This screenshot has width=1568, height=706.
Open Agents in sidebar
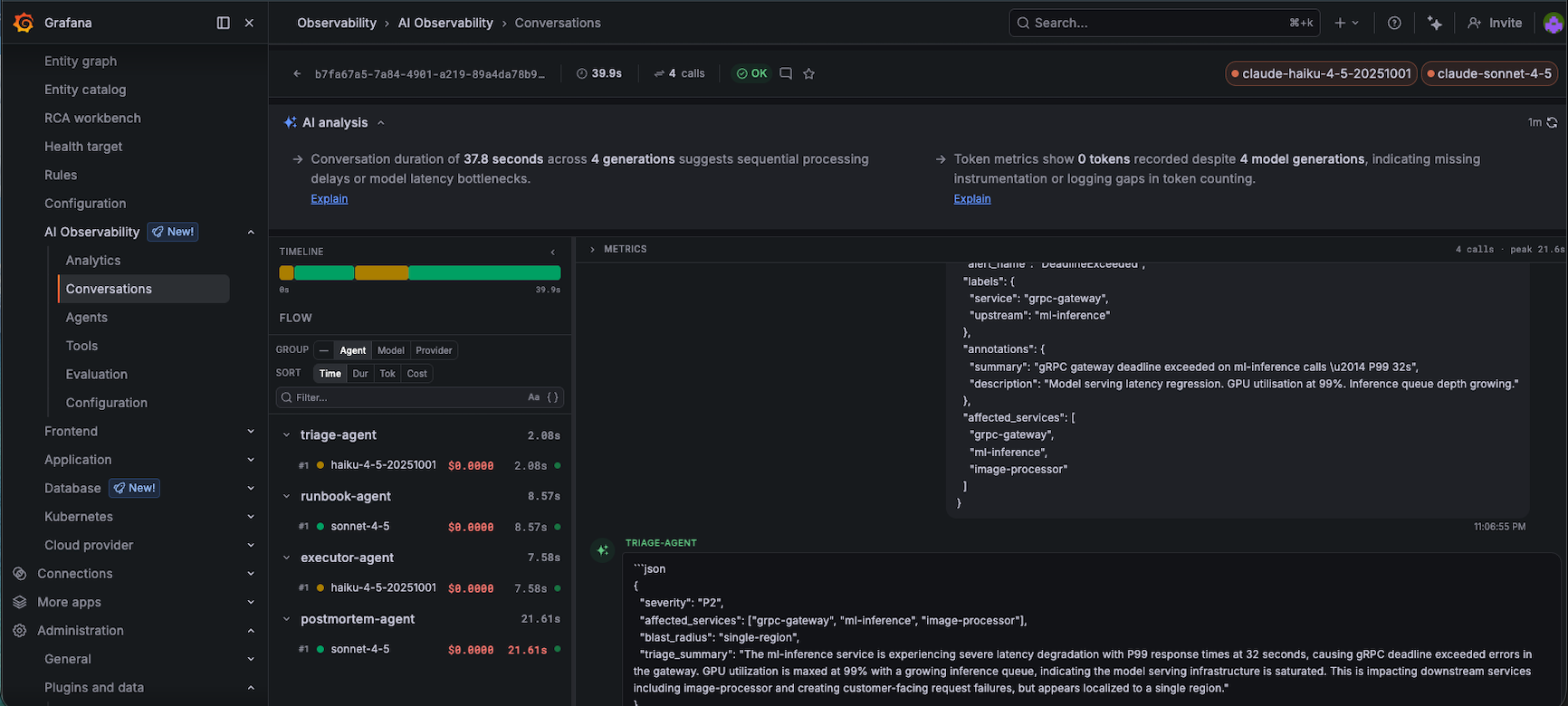click(87, 317)
